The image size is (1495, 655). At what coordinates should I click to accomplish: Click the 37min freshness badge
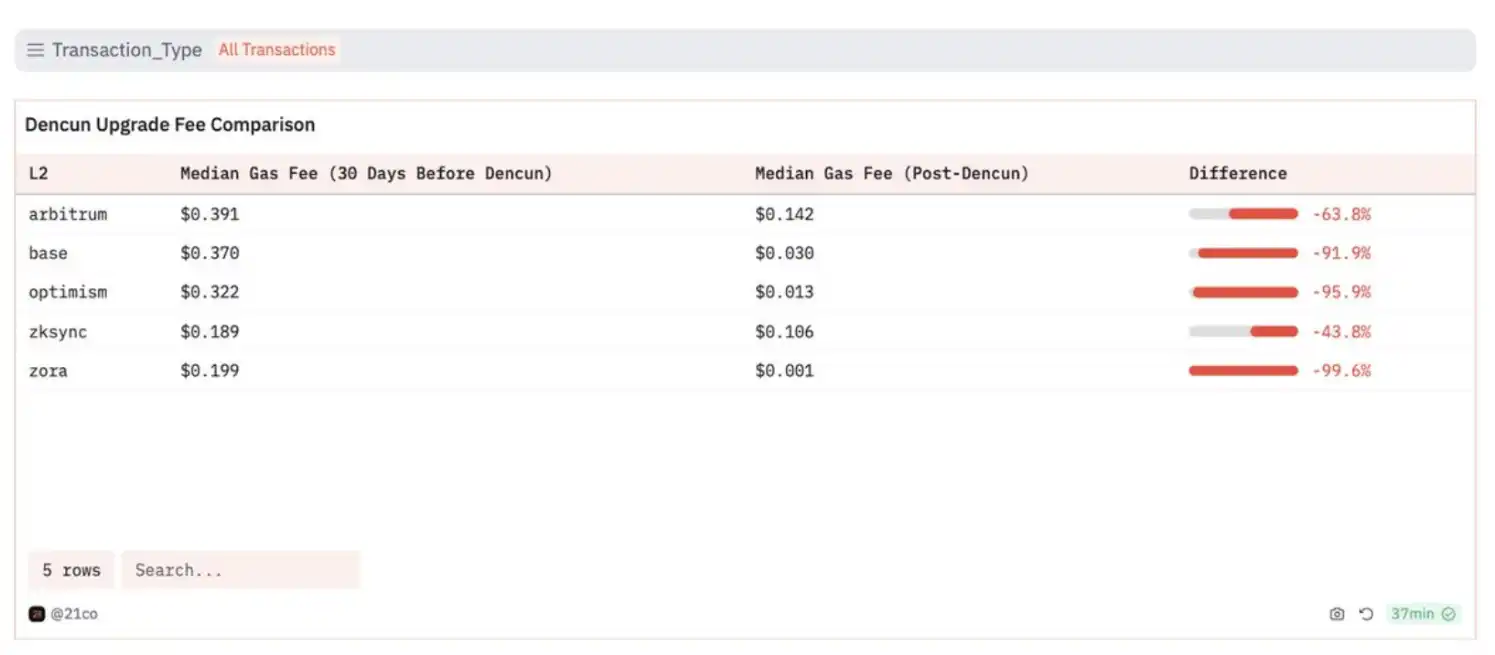click(1423, 614)
